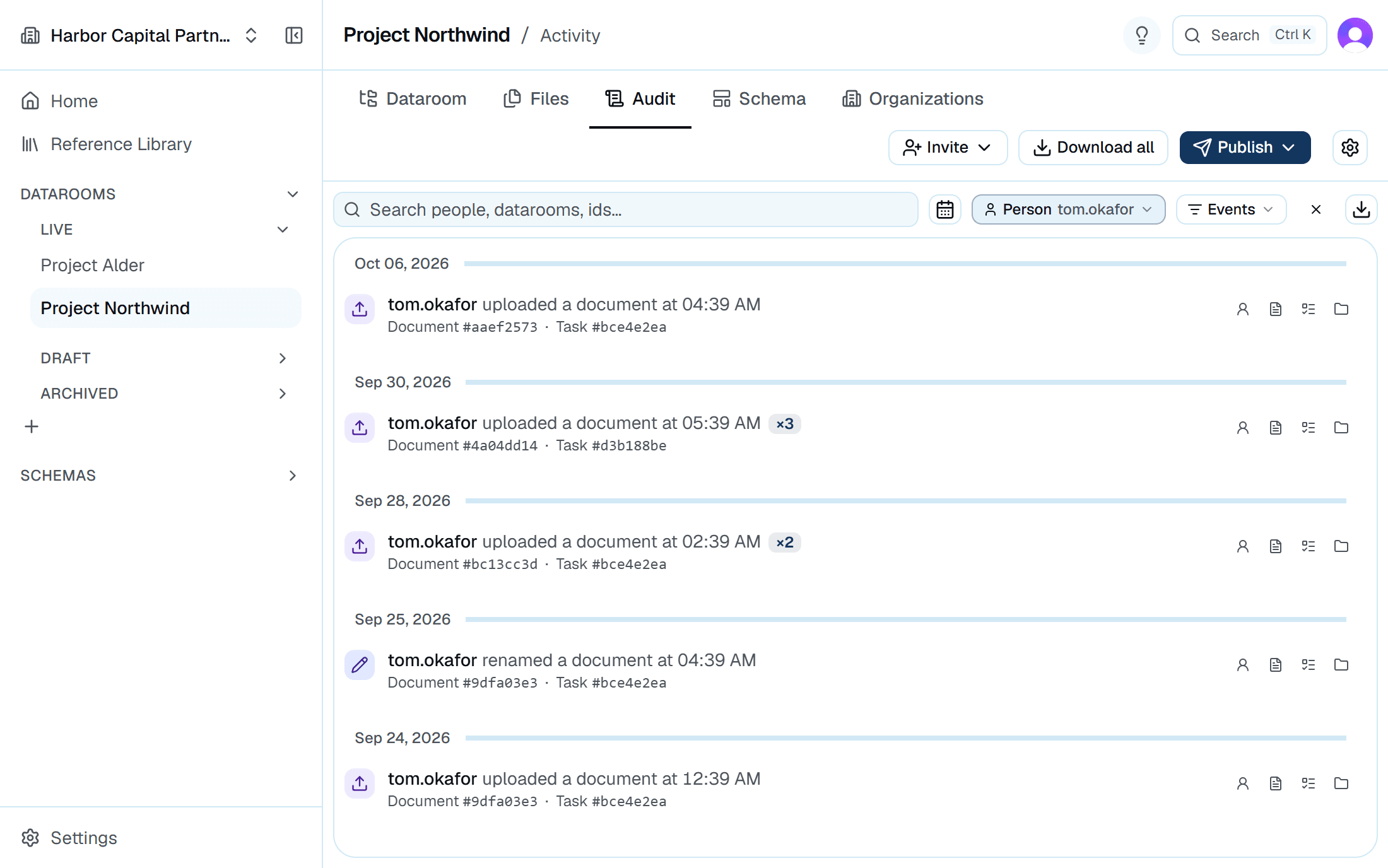The width and height of the screenshot is (1388, 868).
Task: Open the Events filter dropdown
Action: pos(1230,209)
